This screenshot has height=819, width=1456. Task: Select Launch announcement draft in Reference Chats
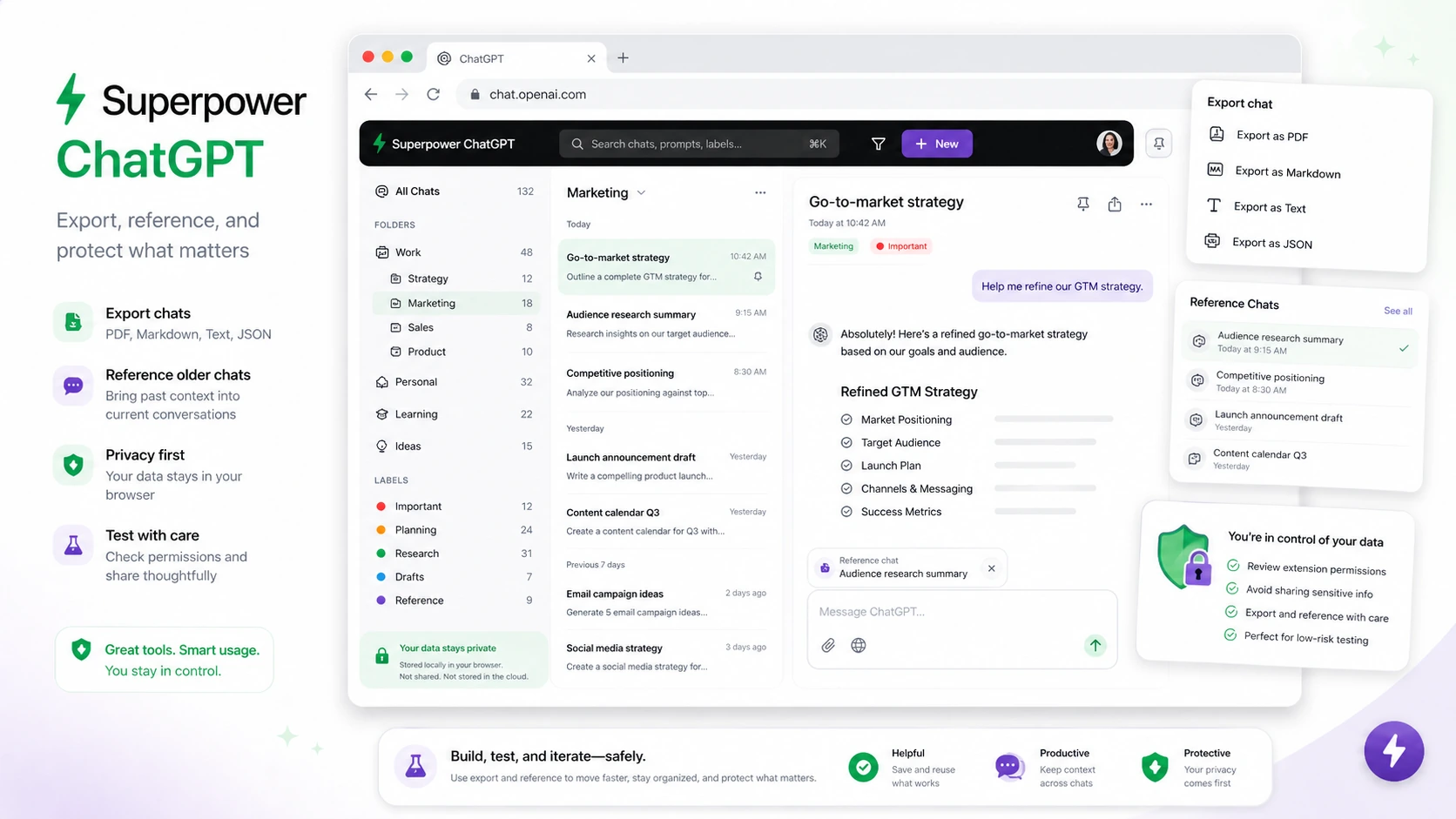click(1298, 421)
